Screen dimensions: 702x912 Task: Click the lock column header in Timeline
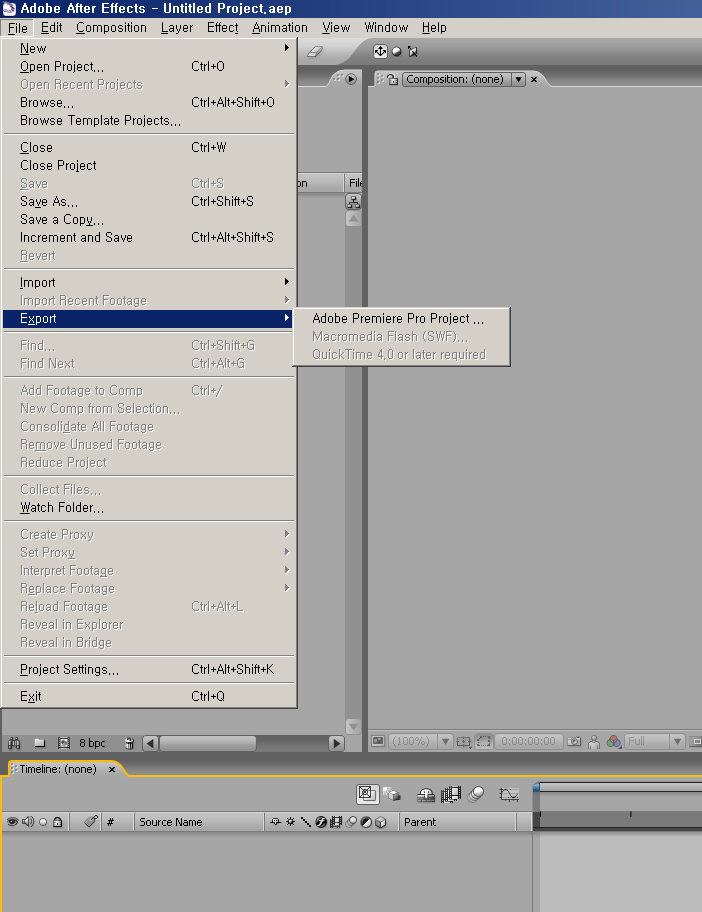click(x=58, y=822)
